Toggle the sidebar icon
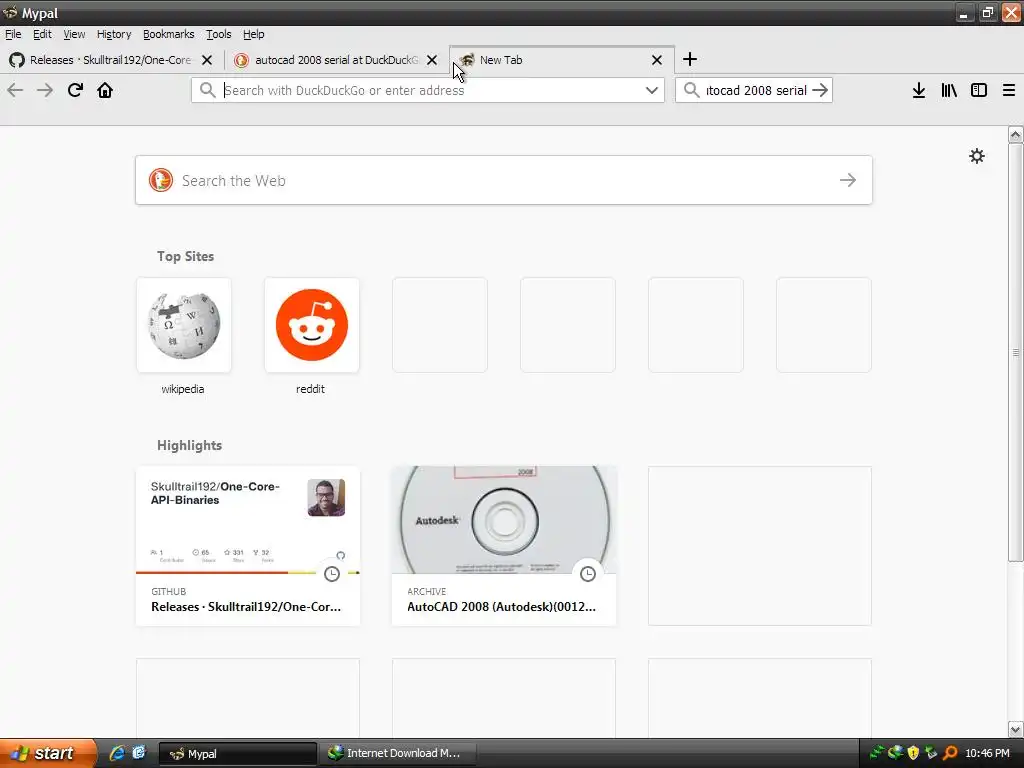The width and height of the screenshot is (1024, 768). (979, 90)
